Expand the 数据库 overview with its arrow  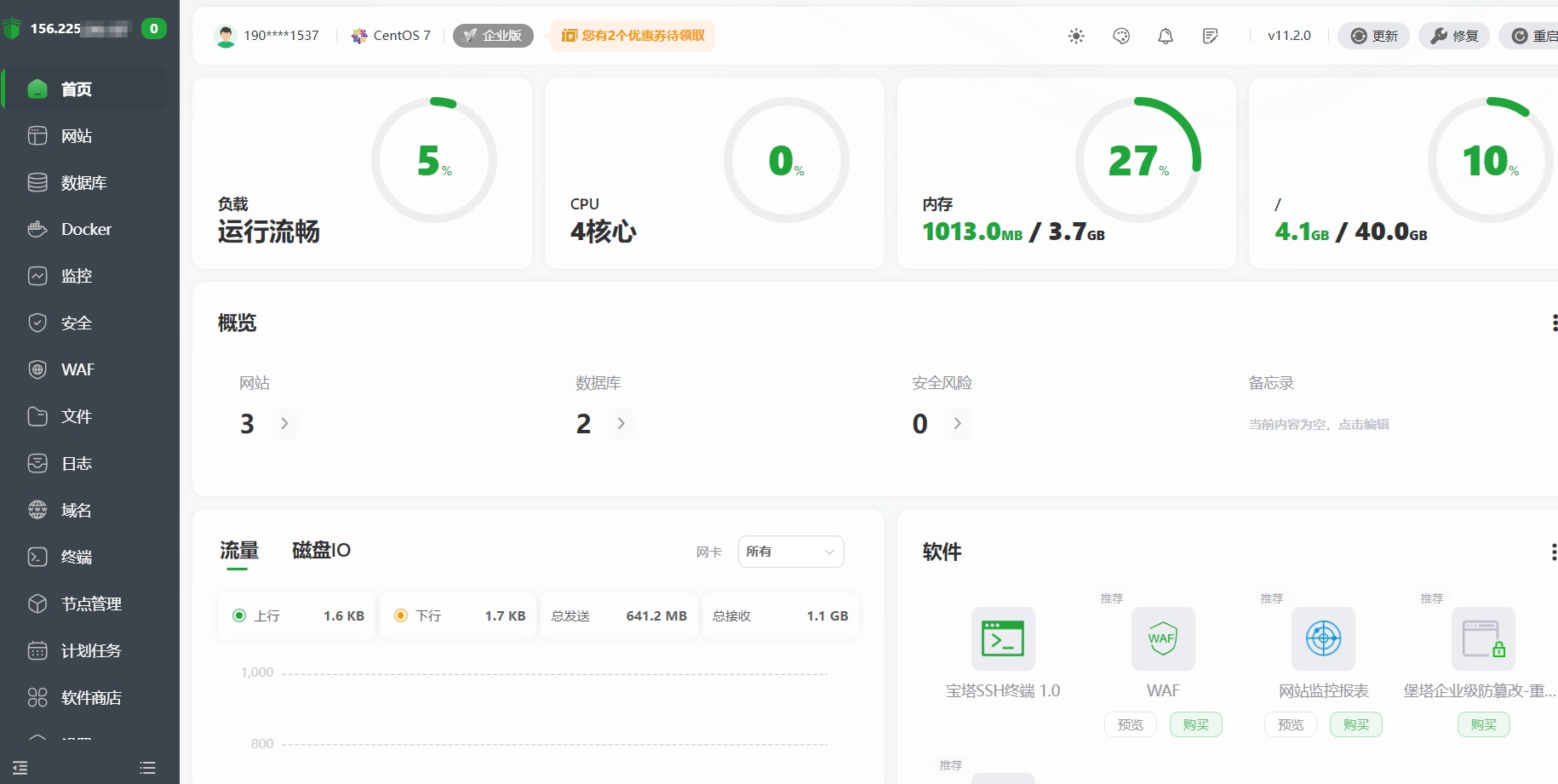pyautogui.click(x=621, y=423)
